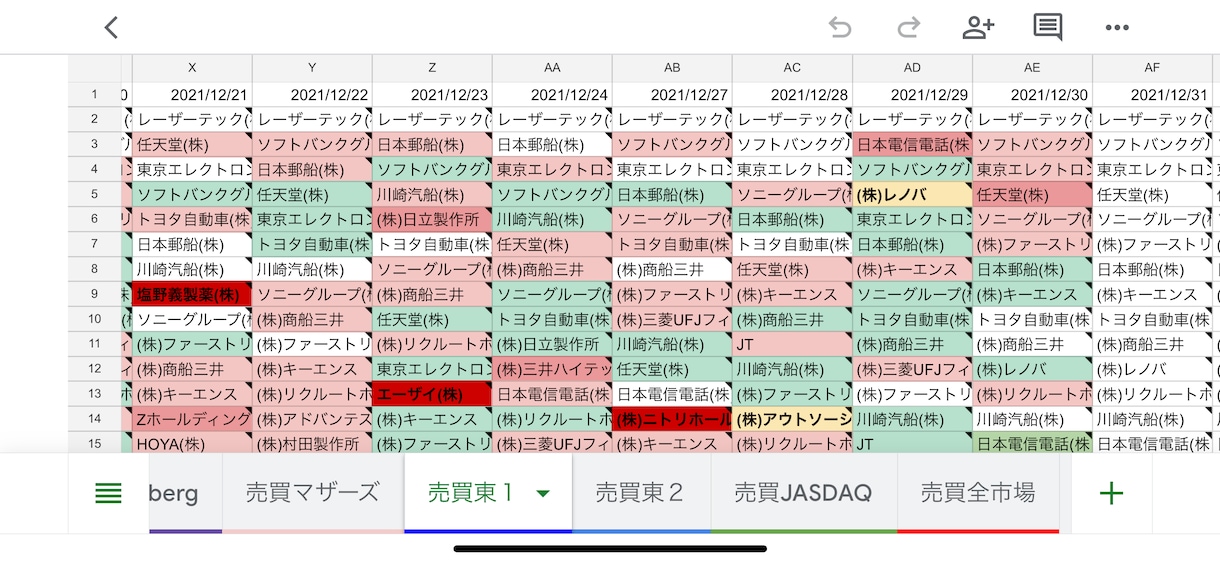Select cell (株)三菱UFJフィ in column AB row 10
1220x564 pixels.
[x=672, y=320]
